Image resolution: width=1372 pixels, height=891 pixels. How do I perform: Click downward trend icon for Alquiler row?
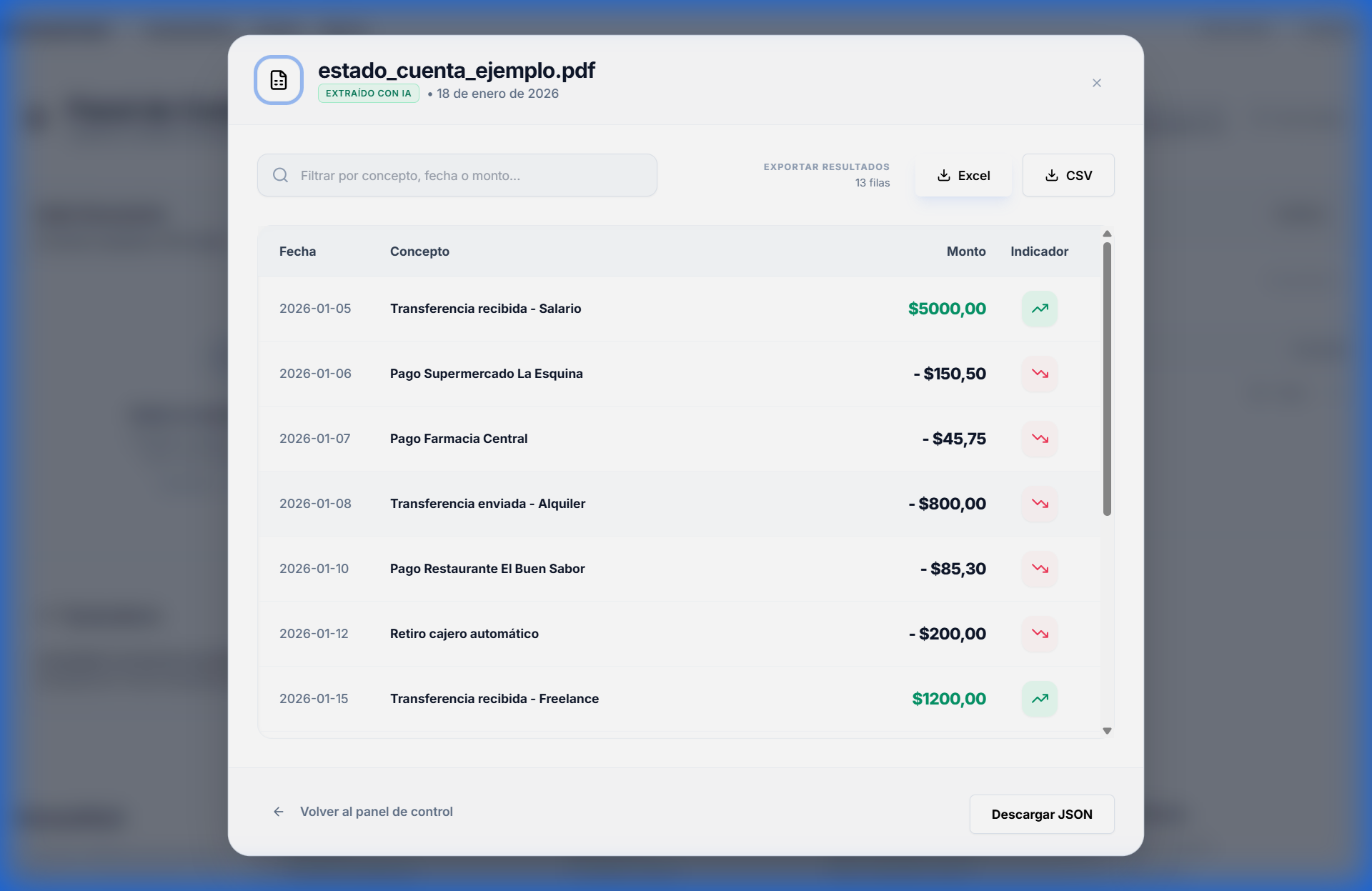point(1040,504)
